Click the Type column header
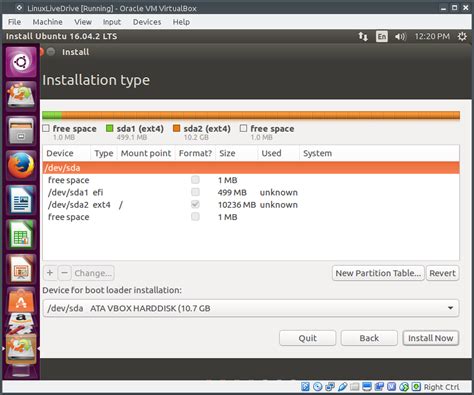 click(x=104, y=153)
